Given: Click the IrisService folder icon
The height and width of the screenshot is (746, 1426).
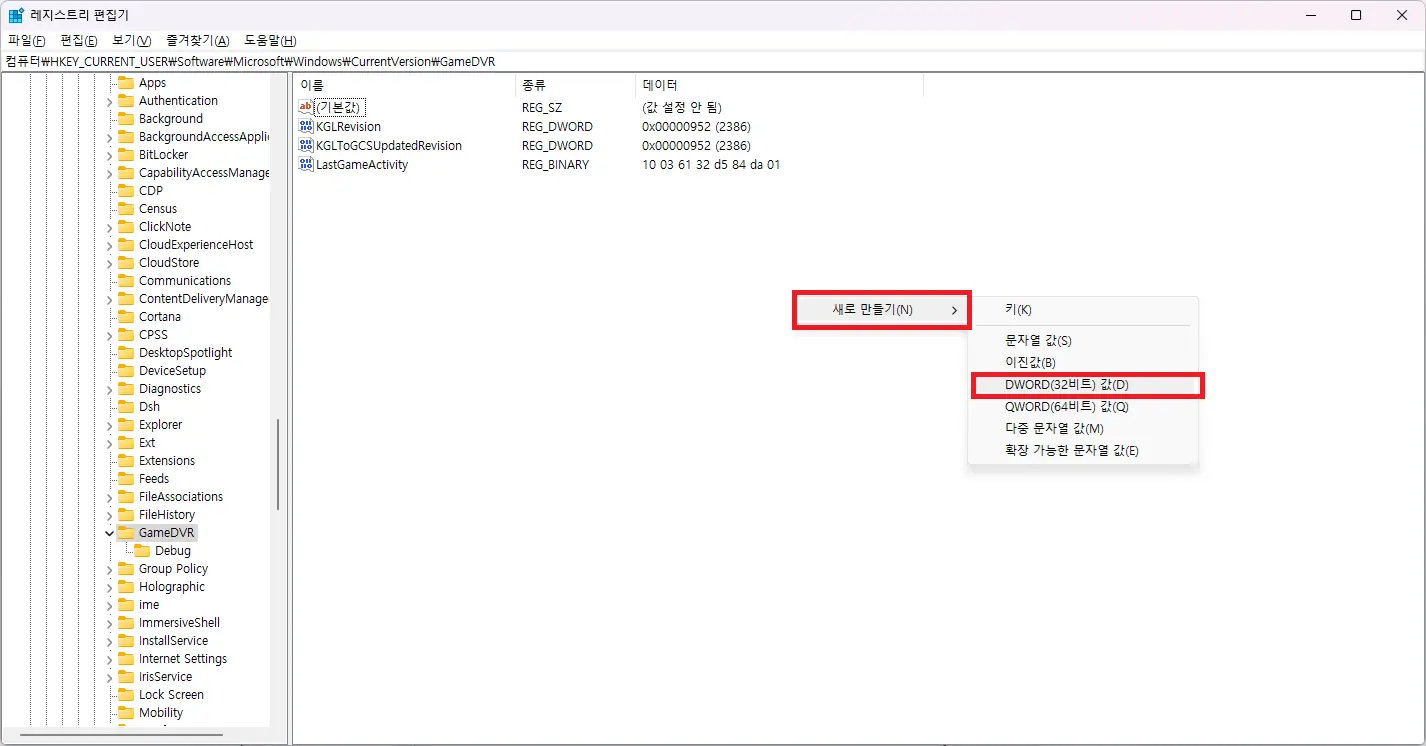Looking at the screenshot, I should (x=126, y=677).
